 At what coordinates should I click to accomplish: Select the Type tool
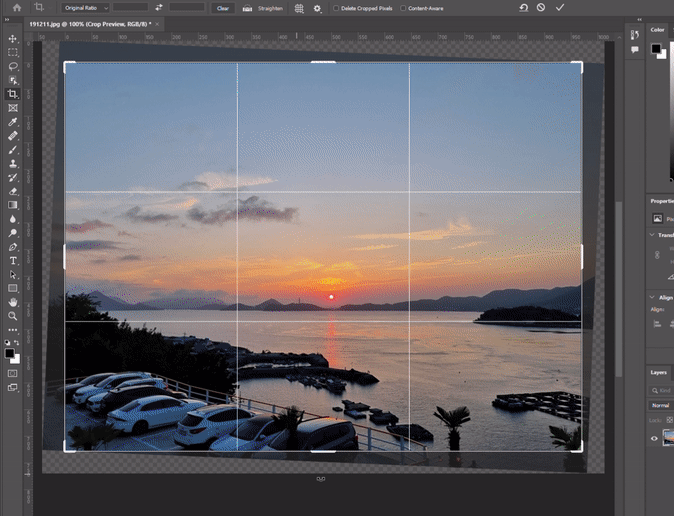pyautogui.click(x=12, y=261)
